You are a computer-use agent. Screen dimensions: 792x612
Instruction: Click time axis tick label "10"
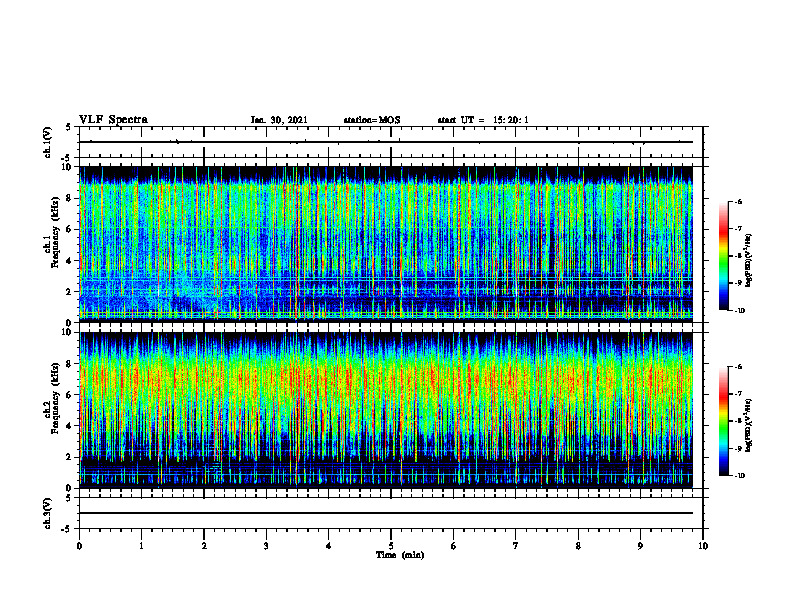[x=703, y=546]
